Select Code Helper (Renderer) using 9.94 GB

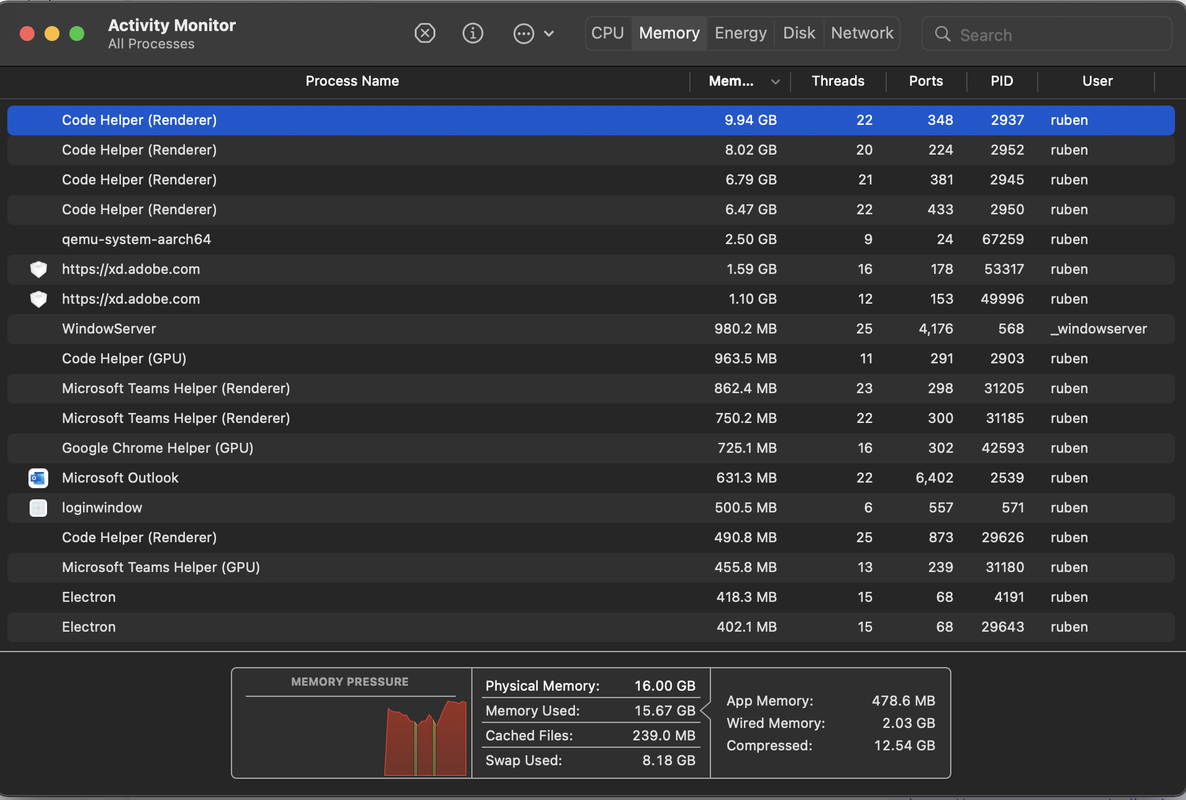tap(591, 120)
